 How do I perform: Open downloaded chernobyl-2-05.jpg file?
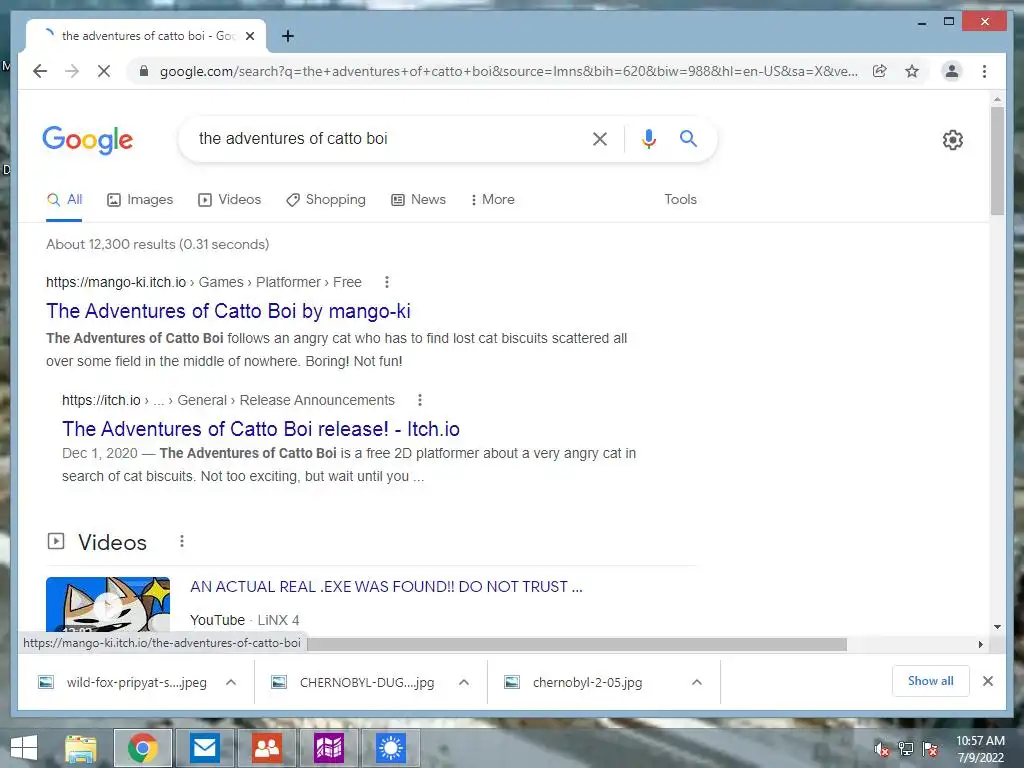[x=575, y=682]
